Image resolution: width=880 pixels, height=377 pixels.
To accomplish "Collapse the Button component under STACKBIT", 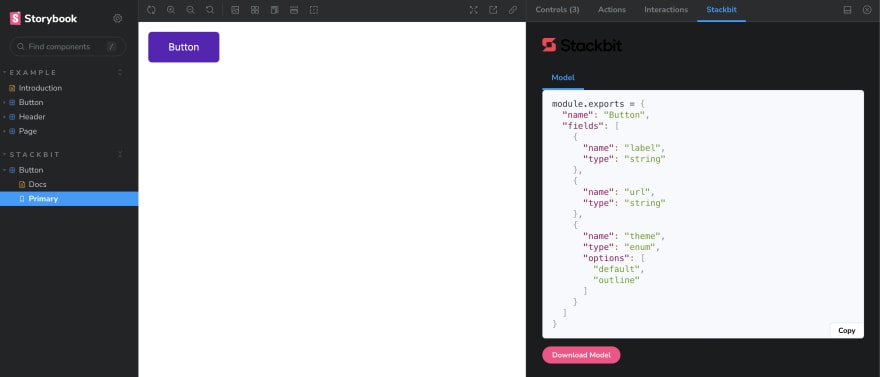I will pos(31,170).
